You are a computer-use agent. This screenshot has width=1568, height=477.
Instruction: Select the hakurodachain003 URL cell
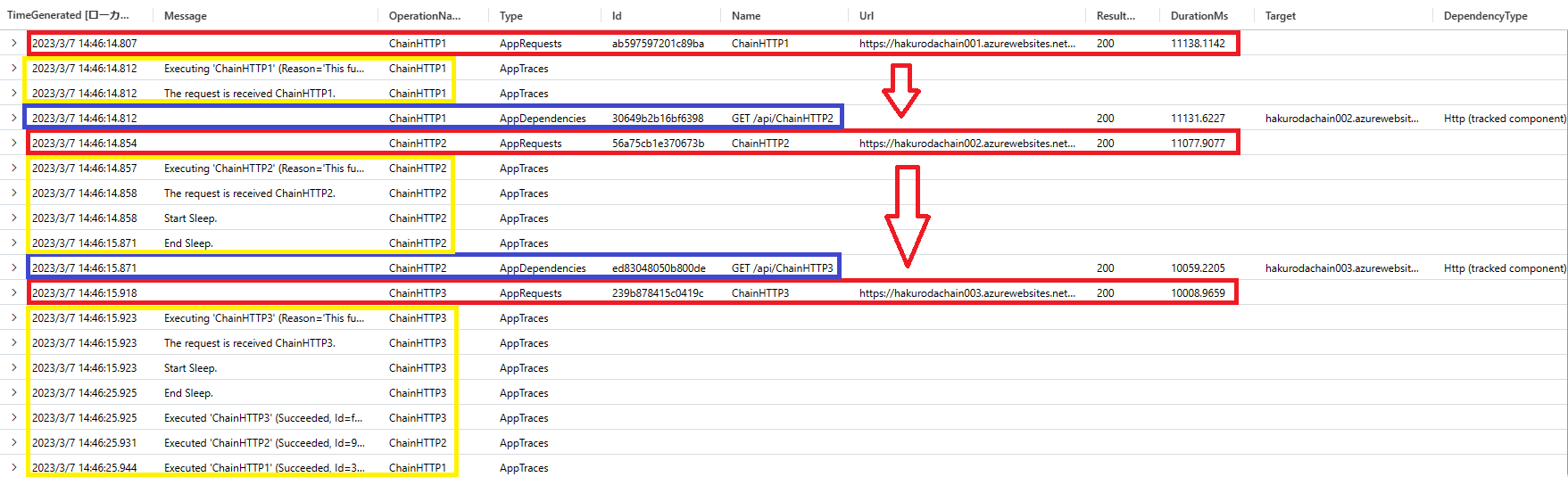967,292
